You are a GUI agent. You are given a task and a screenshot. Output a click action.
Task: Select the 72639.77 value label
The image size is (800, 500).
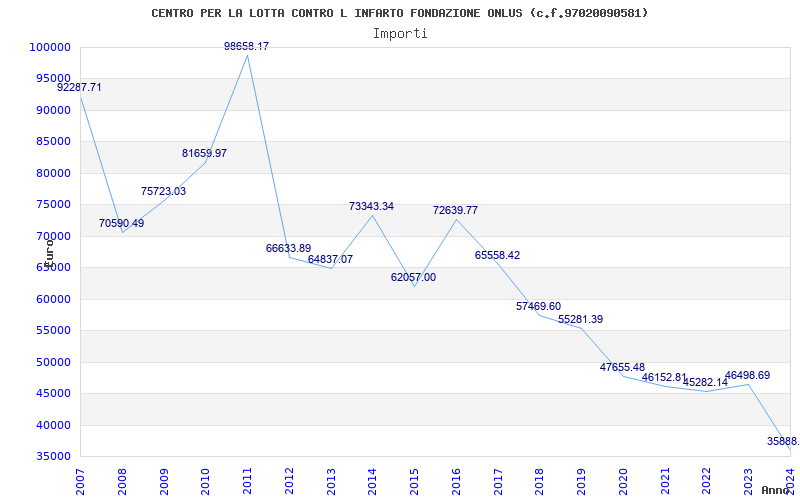coord(455,210)
